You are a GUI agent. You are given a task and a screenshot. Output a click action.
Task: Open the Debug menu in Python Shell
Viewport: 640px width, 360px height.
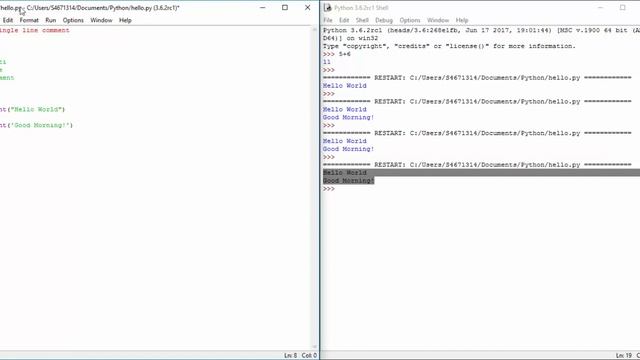point(384,20)
